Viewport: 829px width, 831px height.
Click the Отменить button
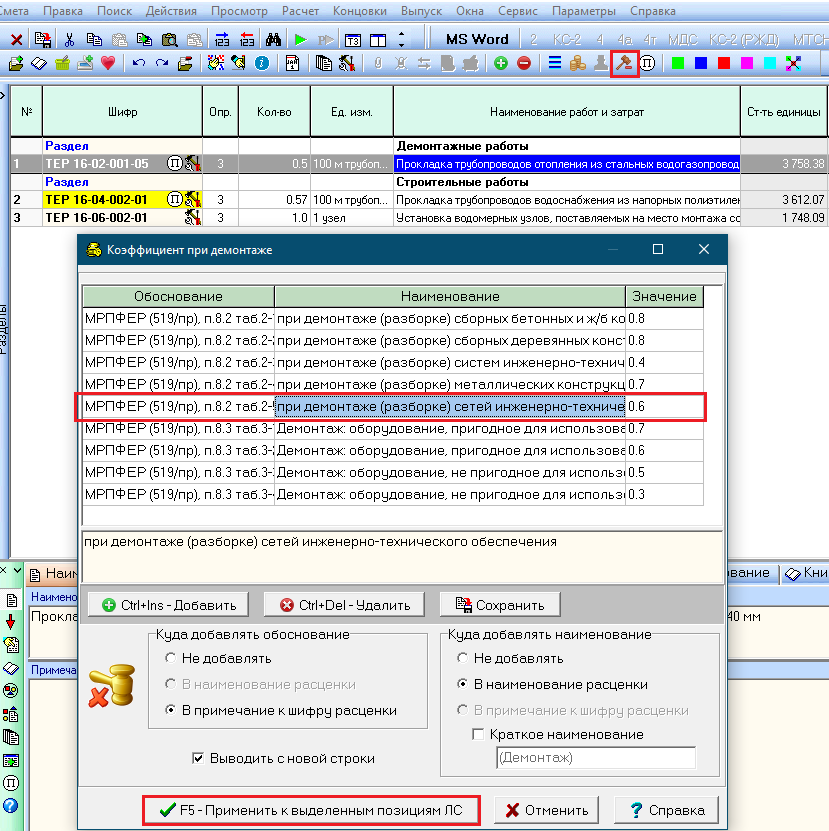tap(546, 810)
